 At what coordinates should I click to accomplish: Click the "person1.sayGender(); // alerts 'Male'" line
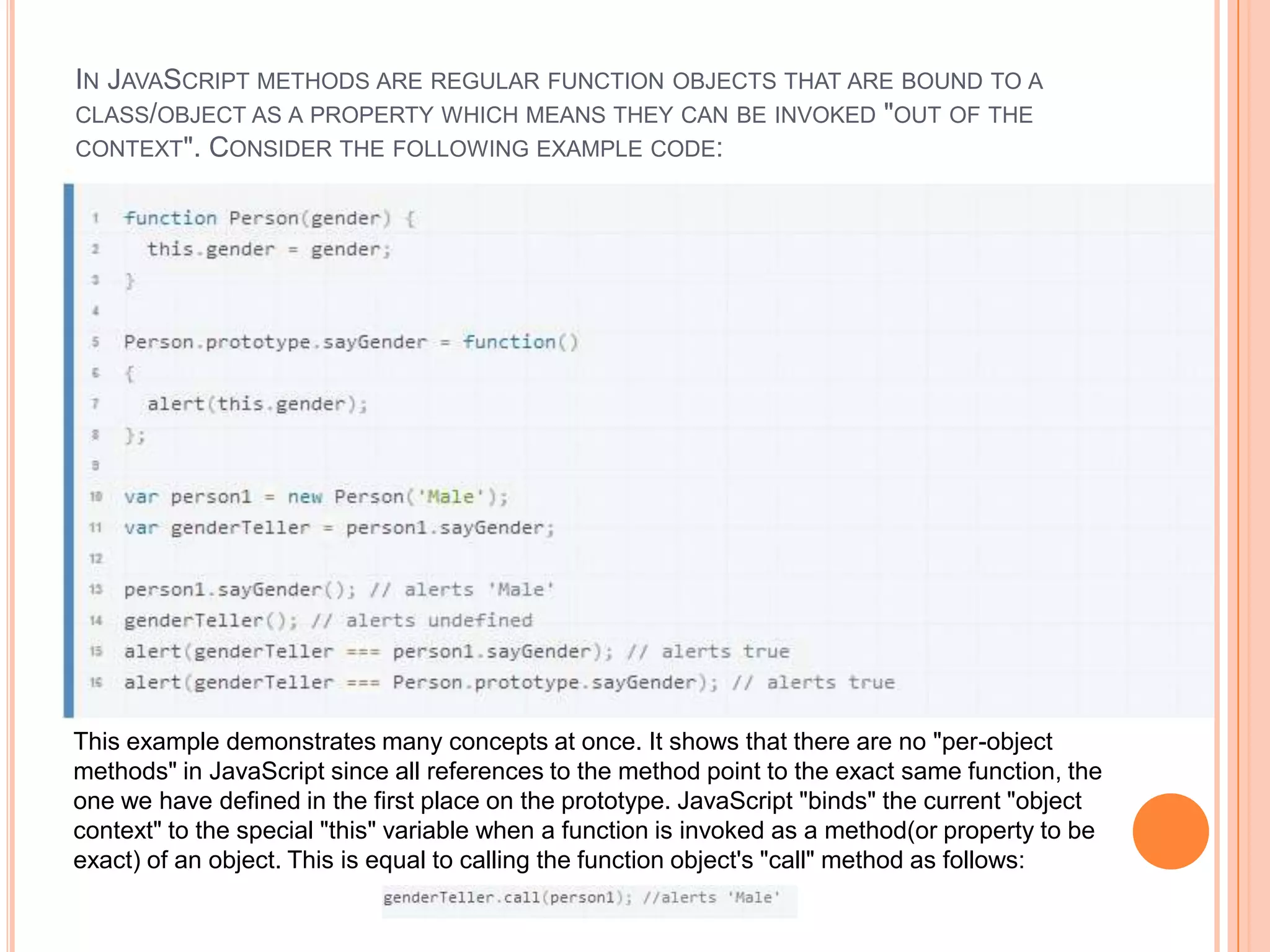(339, 589)
